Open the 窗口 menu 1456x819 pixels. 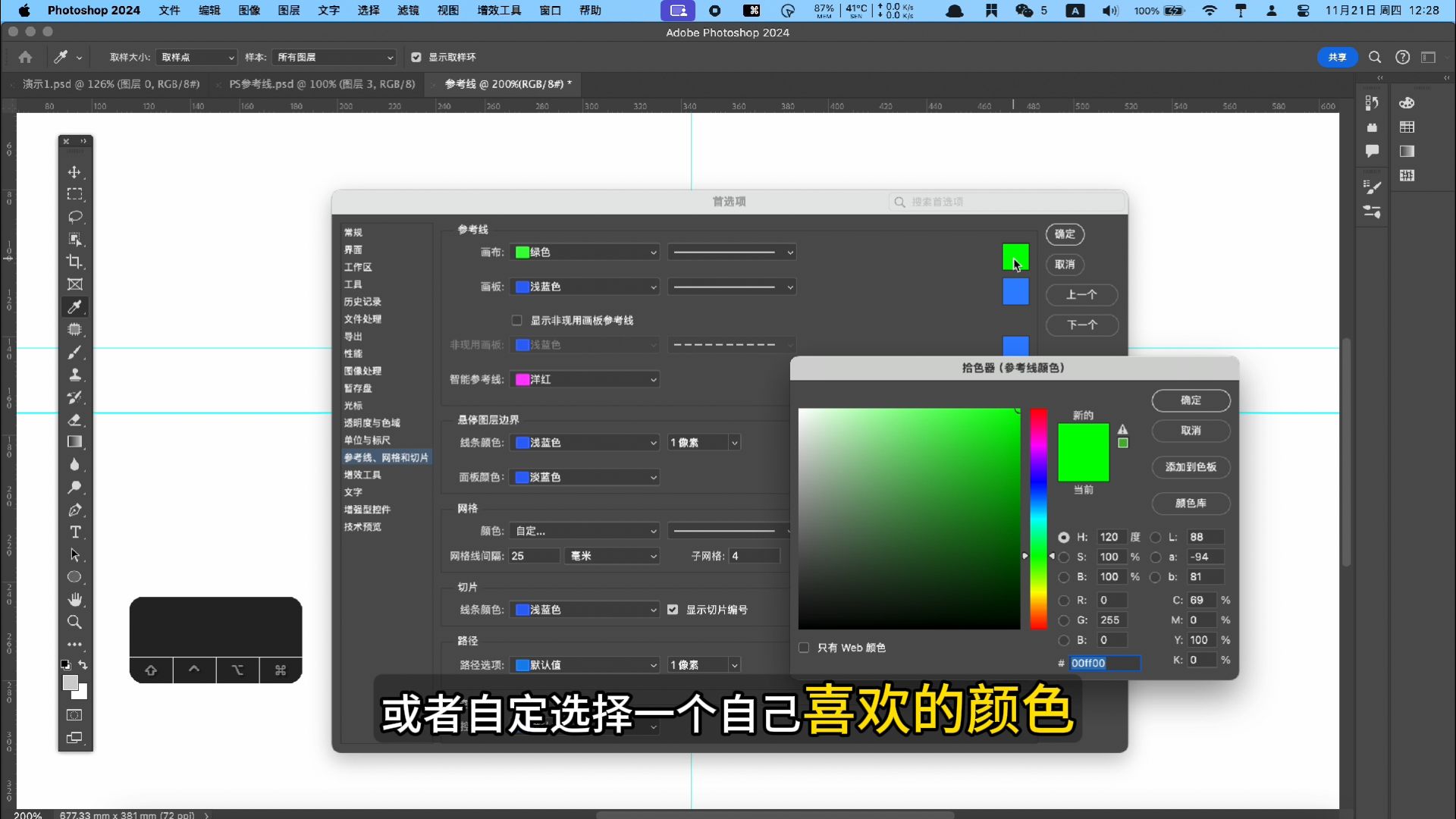[550, 11]
